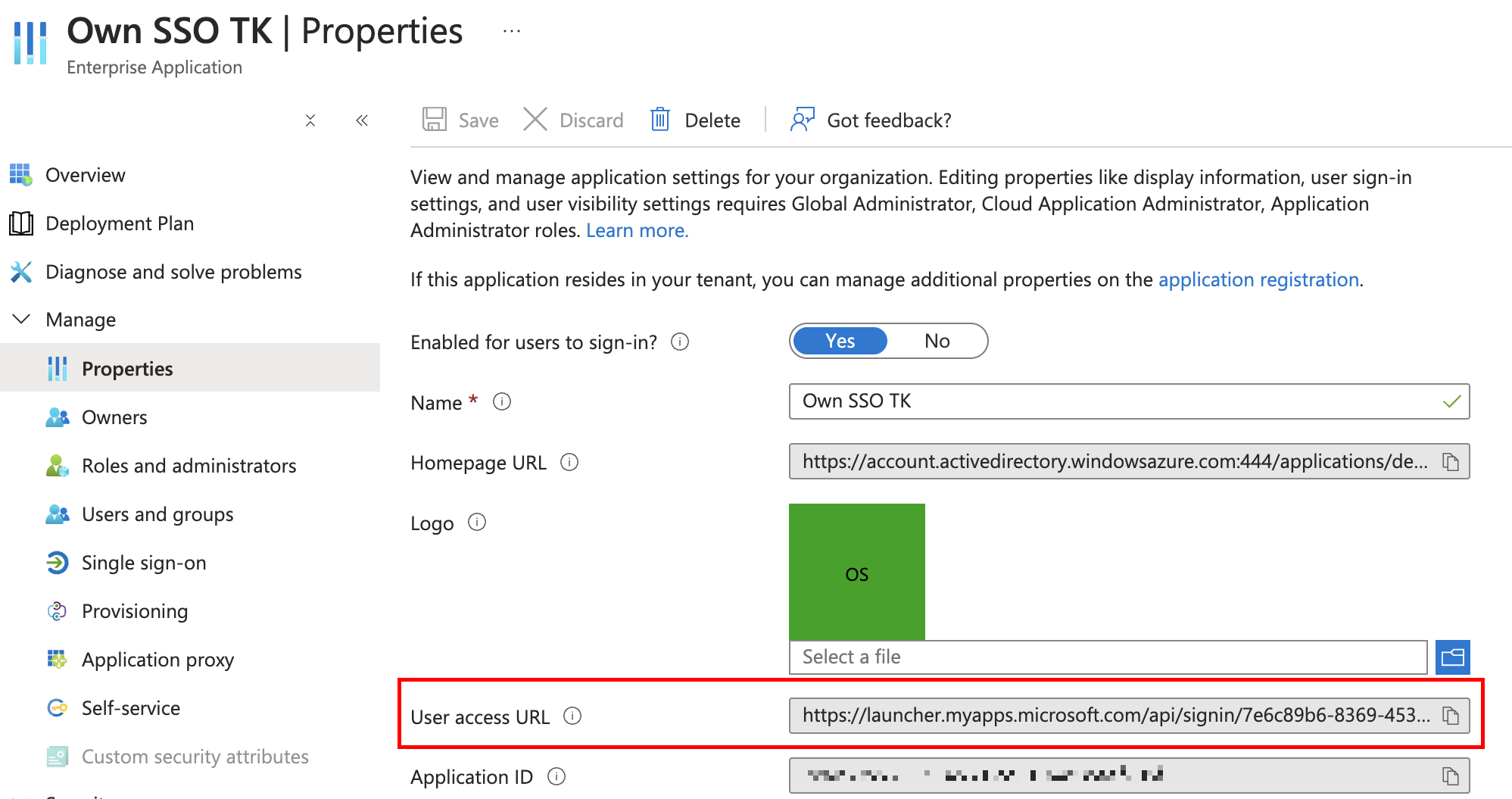This screenshot has height=799, width=1512.
Task: Collapse the Manage section chevron
Action: pos(21,319)
